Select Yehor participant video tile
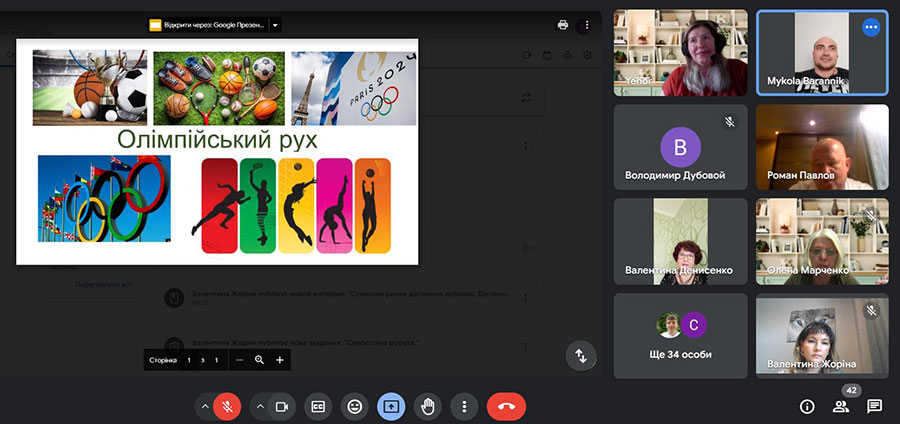The height and width of the screenshot is (424, 900). tap(681, 52)
